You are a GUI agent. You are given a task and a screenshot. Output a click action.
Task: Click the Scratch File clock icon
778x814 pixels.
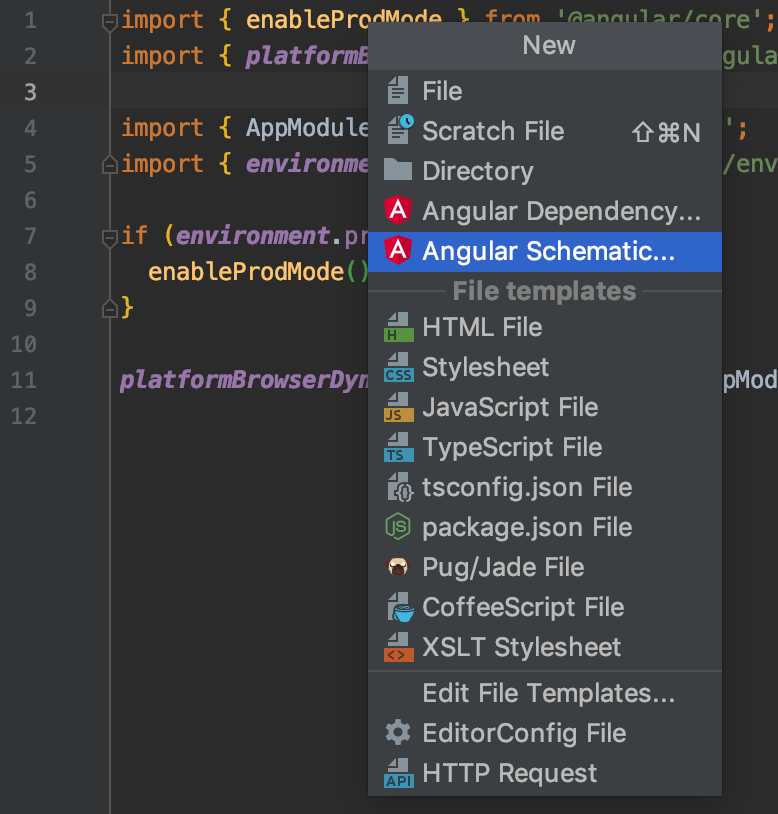point(407,121)
